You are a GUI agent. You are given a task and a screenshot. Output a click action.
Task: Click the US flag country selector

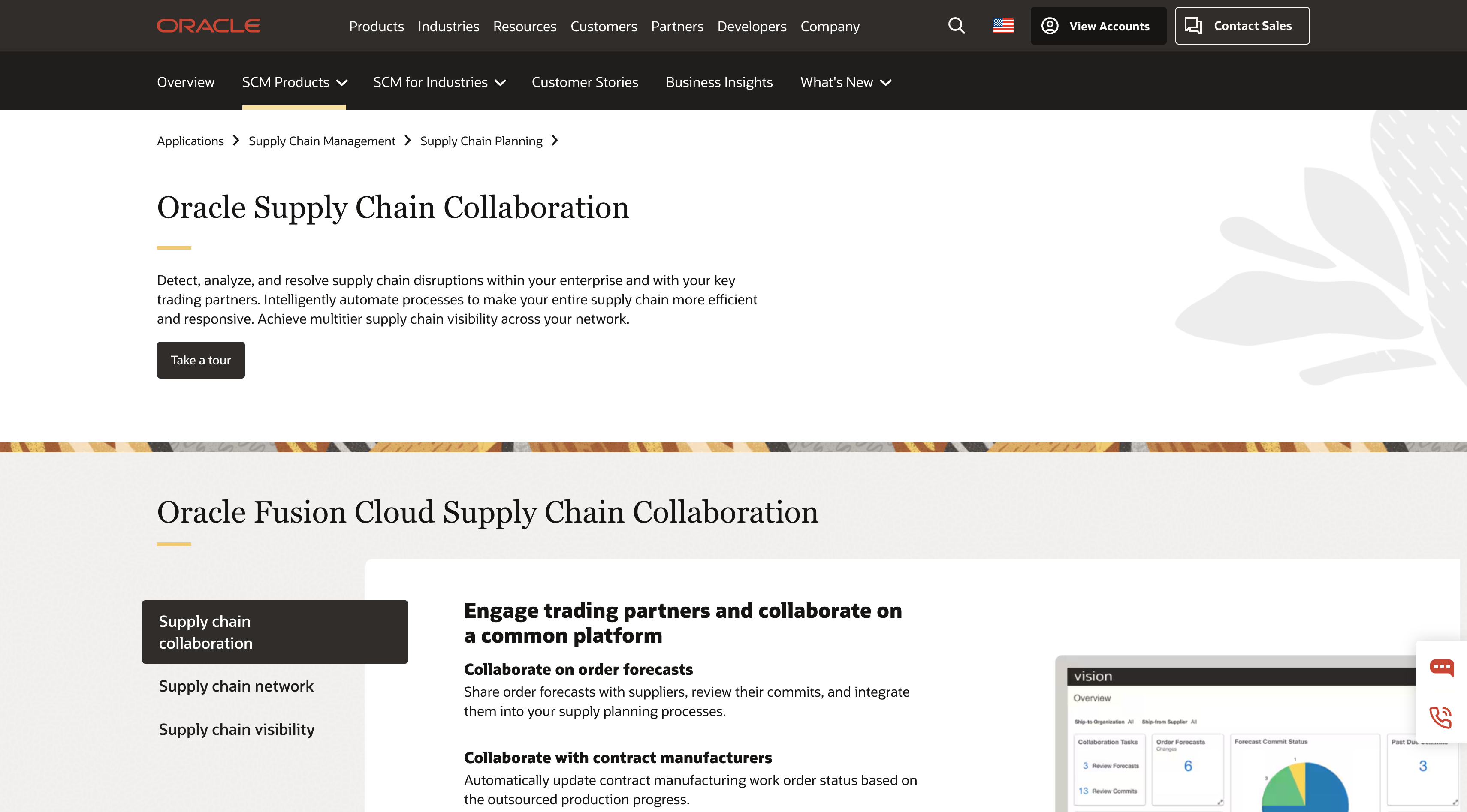point(1003,26)
